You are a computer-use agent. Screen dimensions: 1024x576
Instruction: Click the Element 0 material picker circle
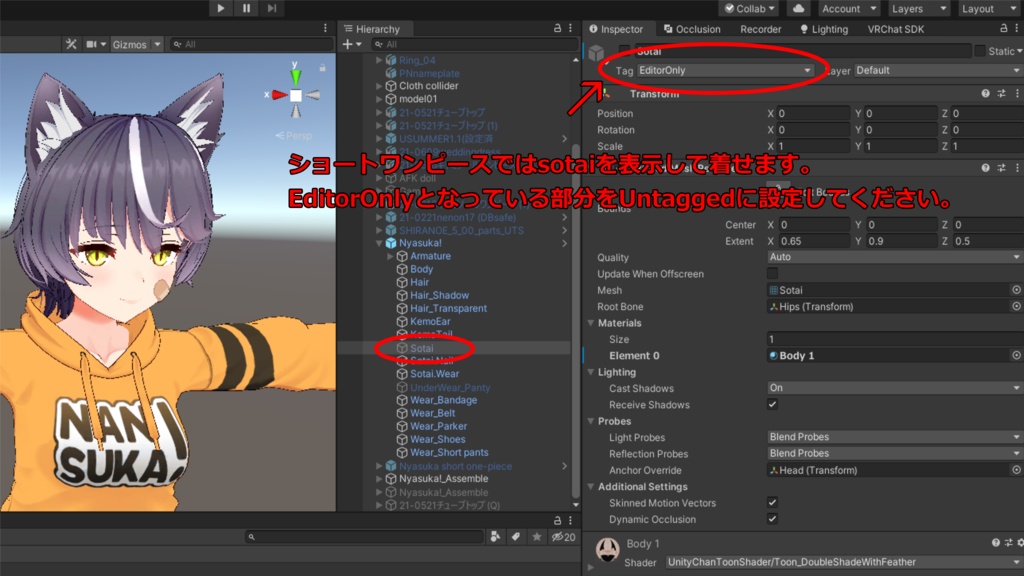coord(1016,355)
